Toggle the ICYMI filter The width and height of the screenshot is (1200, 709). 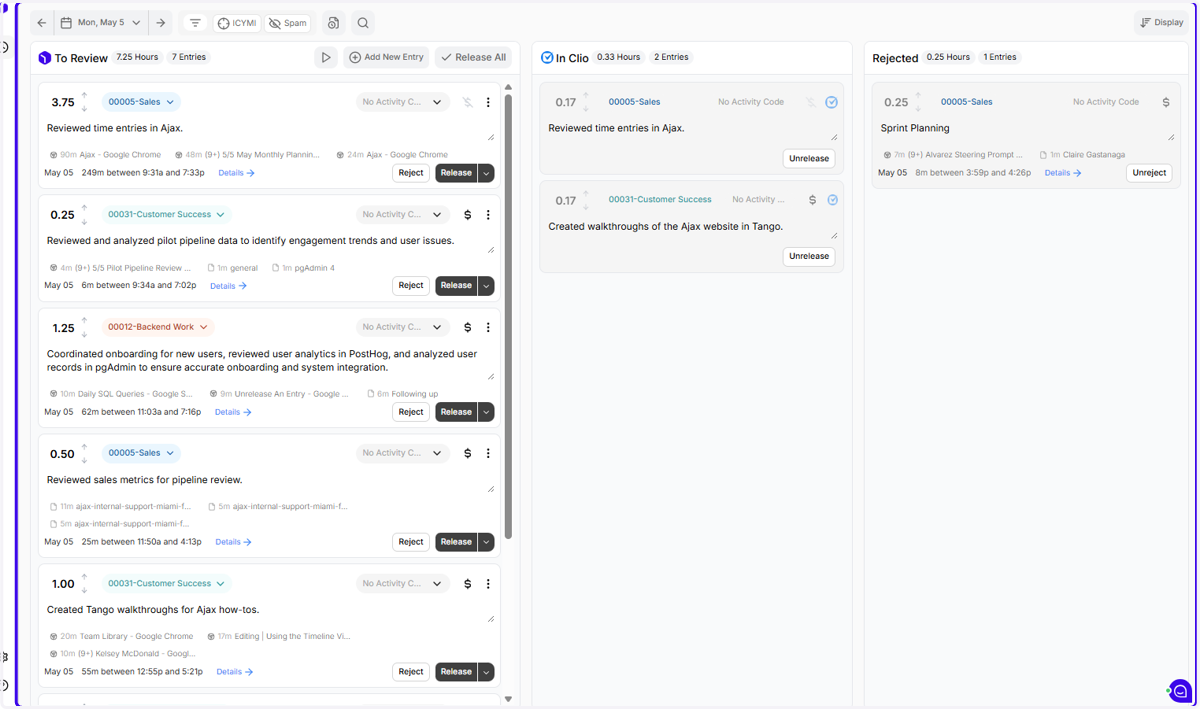(237, 23)
